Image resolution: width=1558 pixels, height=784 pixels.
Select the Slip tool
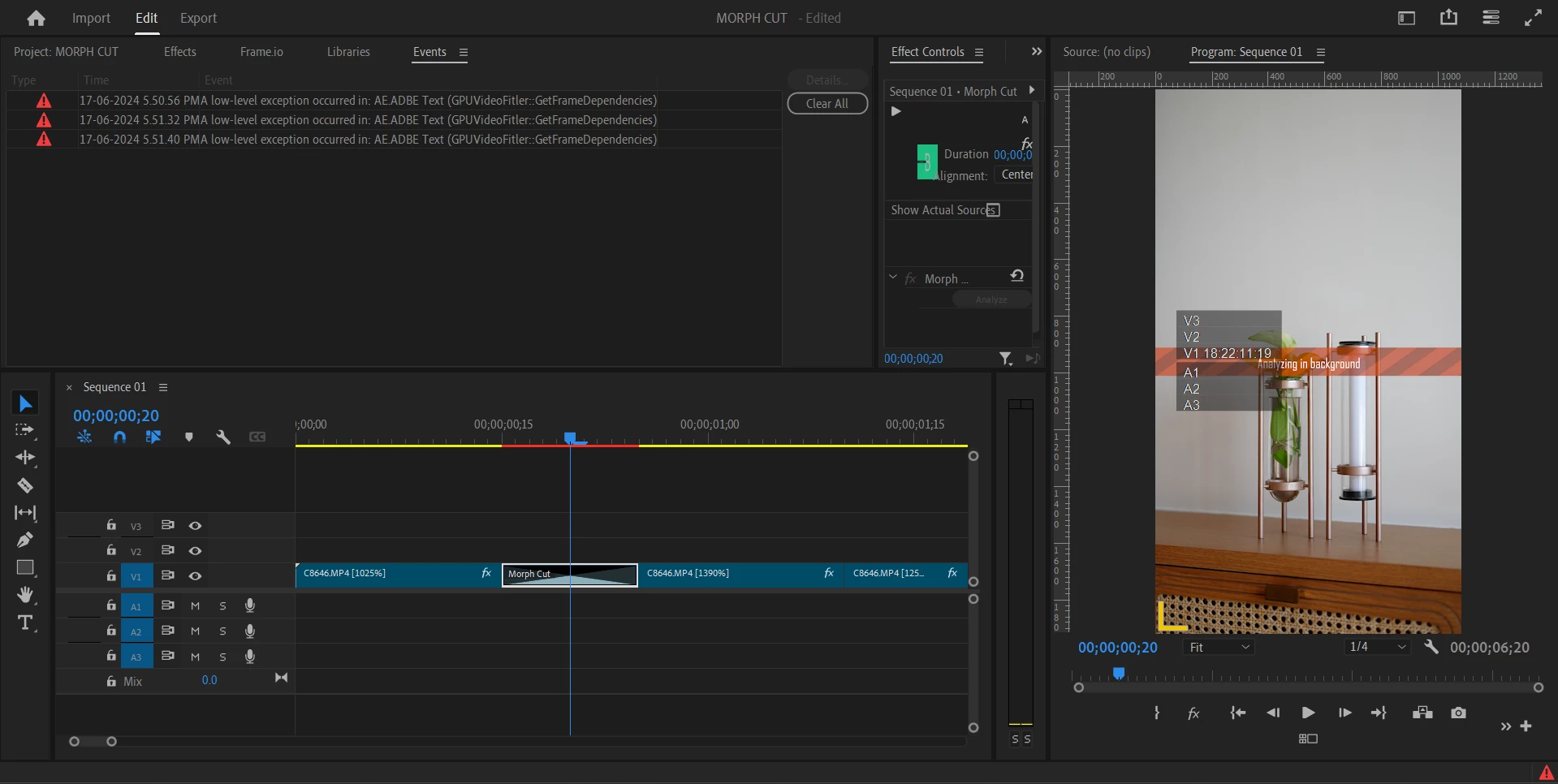point(25,513)
